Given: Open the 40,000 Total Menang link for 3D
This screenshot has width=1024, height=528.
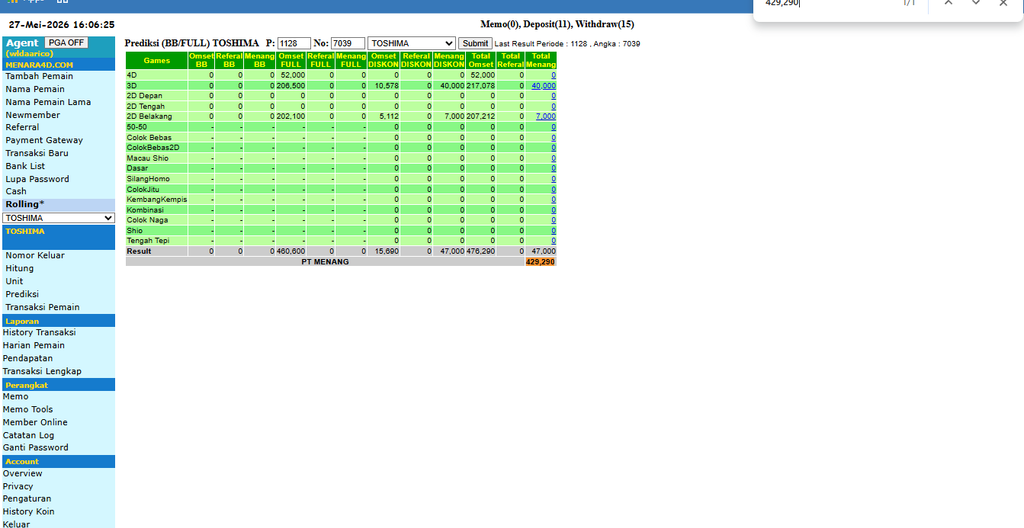Looking at the screenshot, I should (x=543, y=86).
